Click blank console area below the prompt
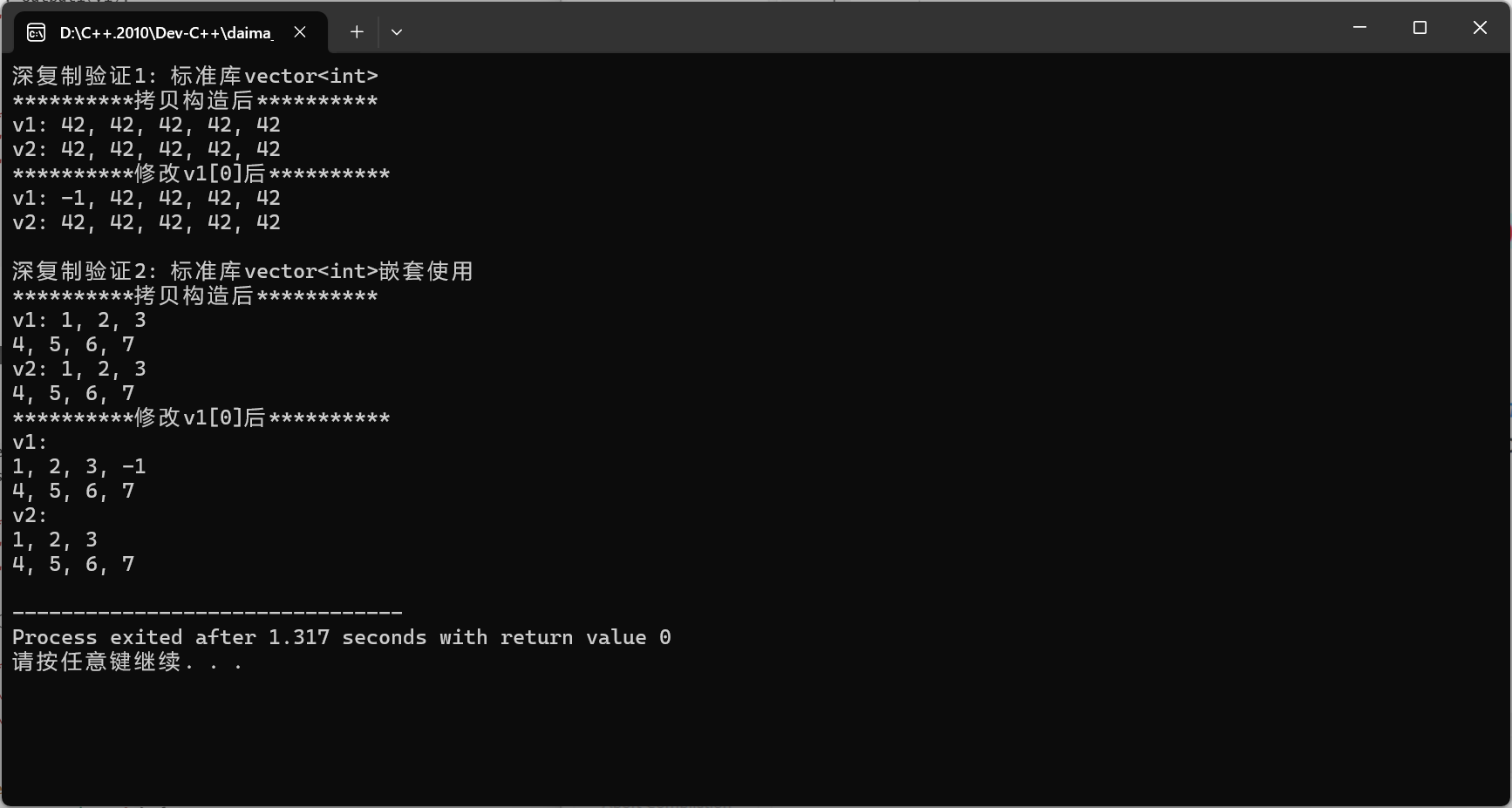Screen dimensions: 1512x808 [x=755, y=741]
